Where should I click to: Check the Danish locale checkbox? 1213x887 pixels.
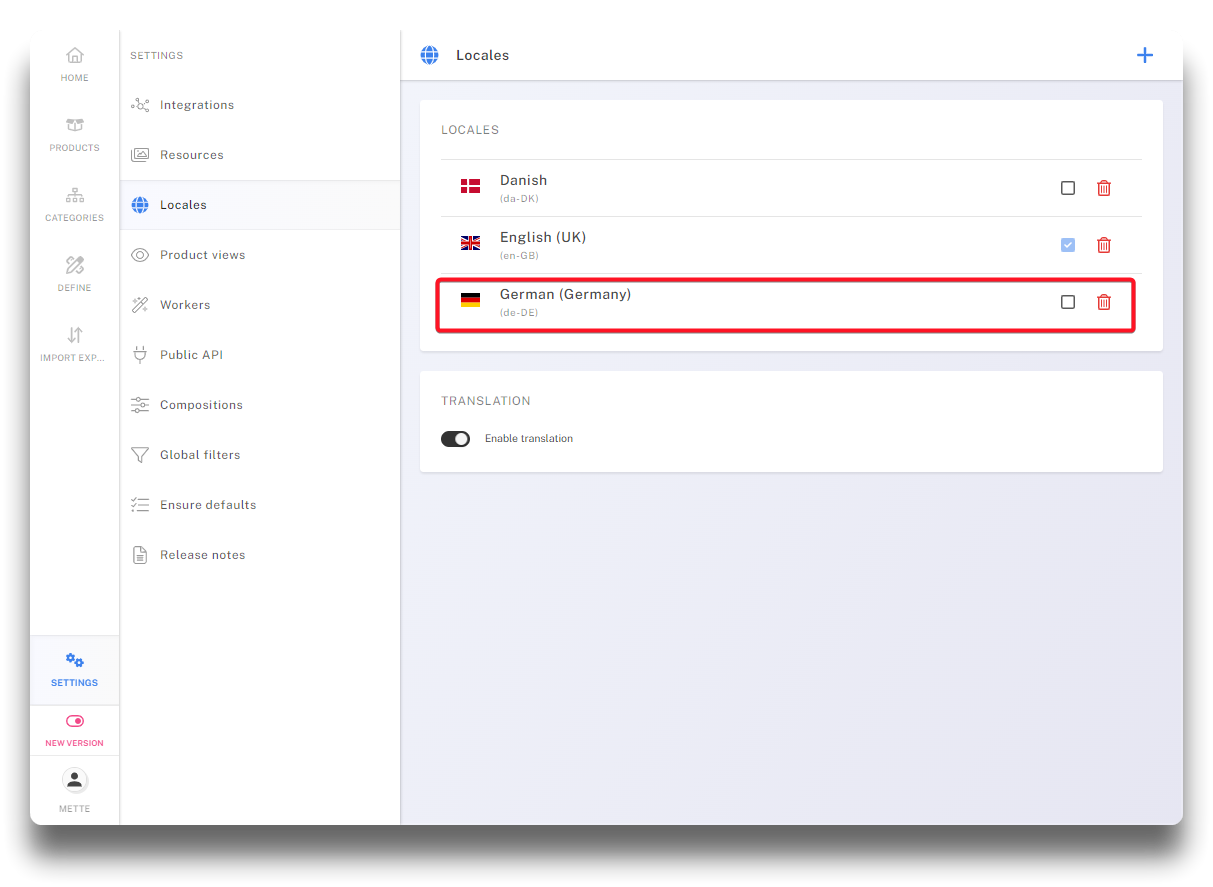coord(1068,188)
